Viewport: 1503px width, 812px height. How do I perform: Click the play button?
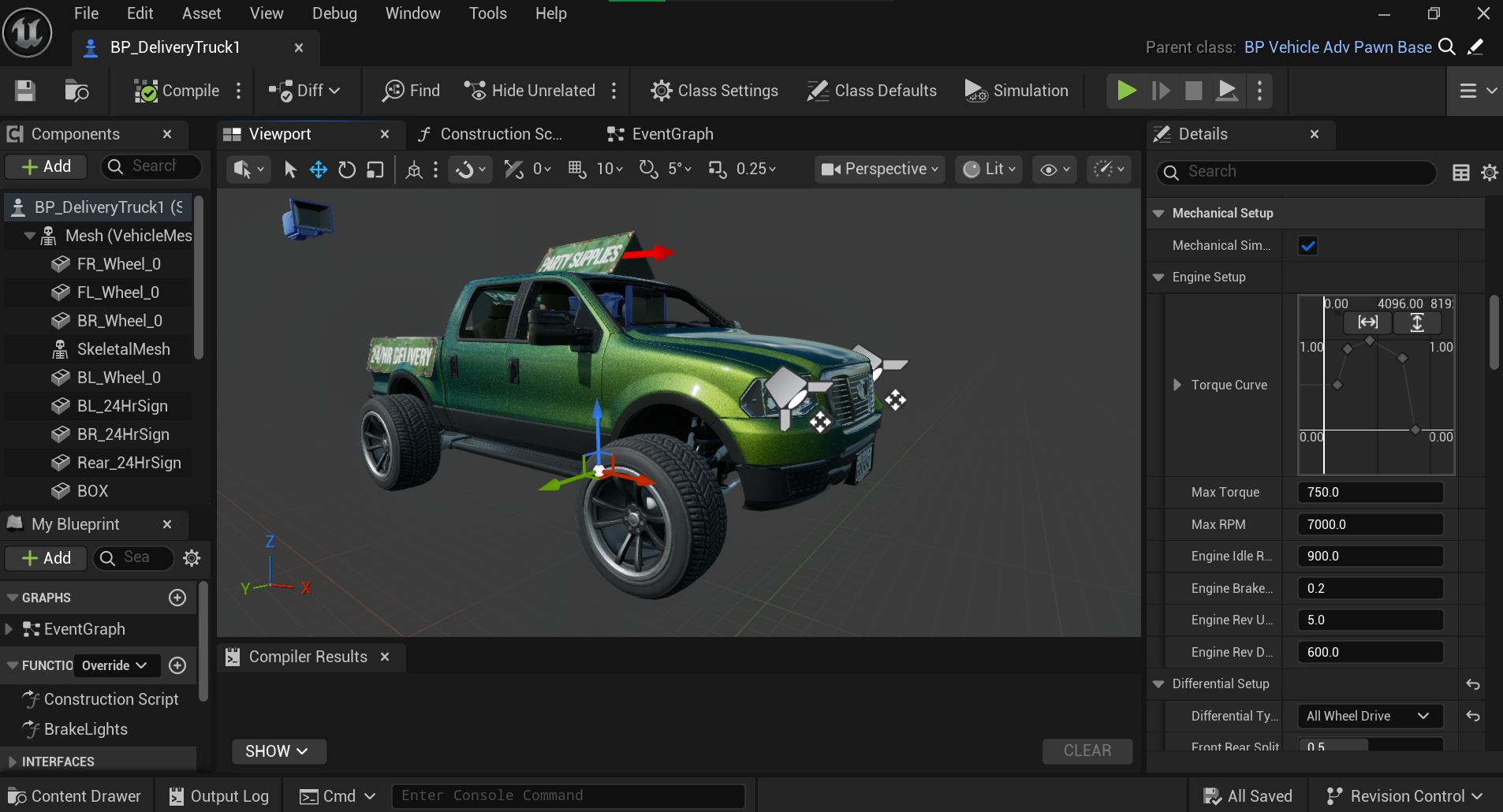point(1127,91)
